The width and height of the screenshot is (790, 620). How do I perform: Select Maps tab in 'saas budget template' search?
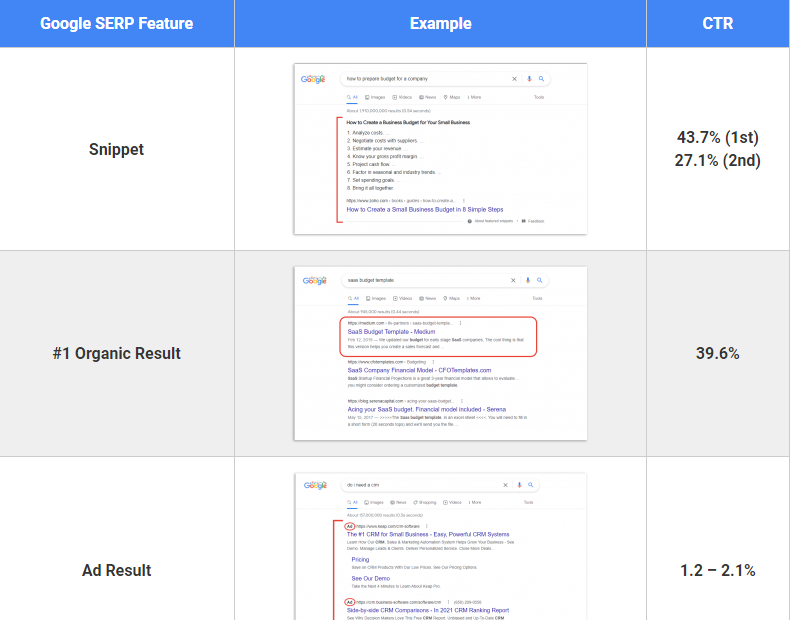coord(451,298)
